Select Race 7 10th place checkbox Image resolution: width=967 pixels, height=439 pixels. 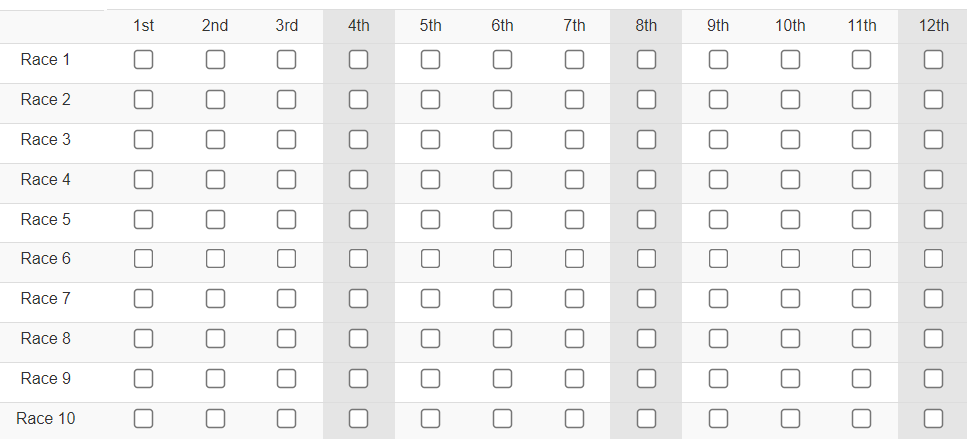point(790,298)
